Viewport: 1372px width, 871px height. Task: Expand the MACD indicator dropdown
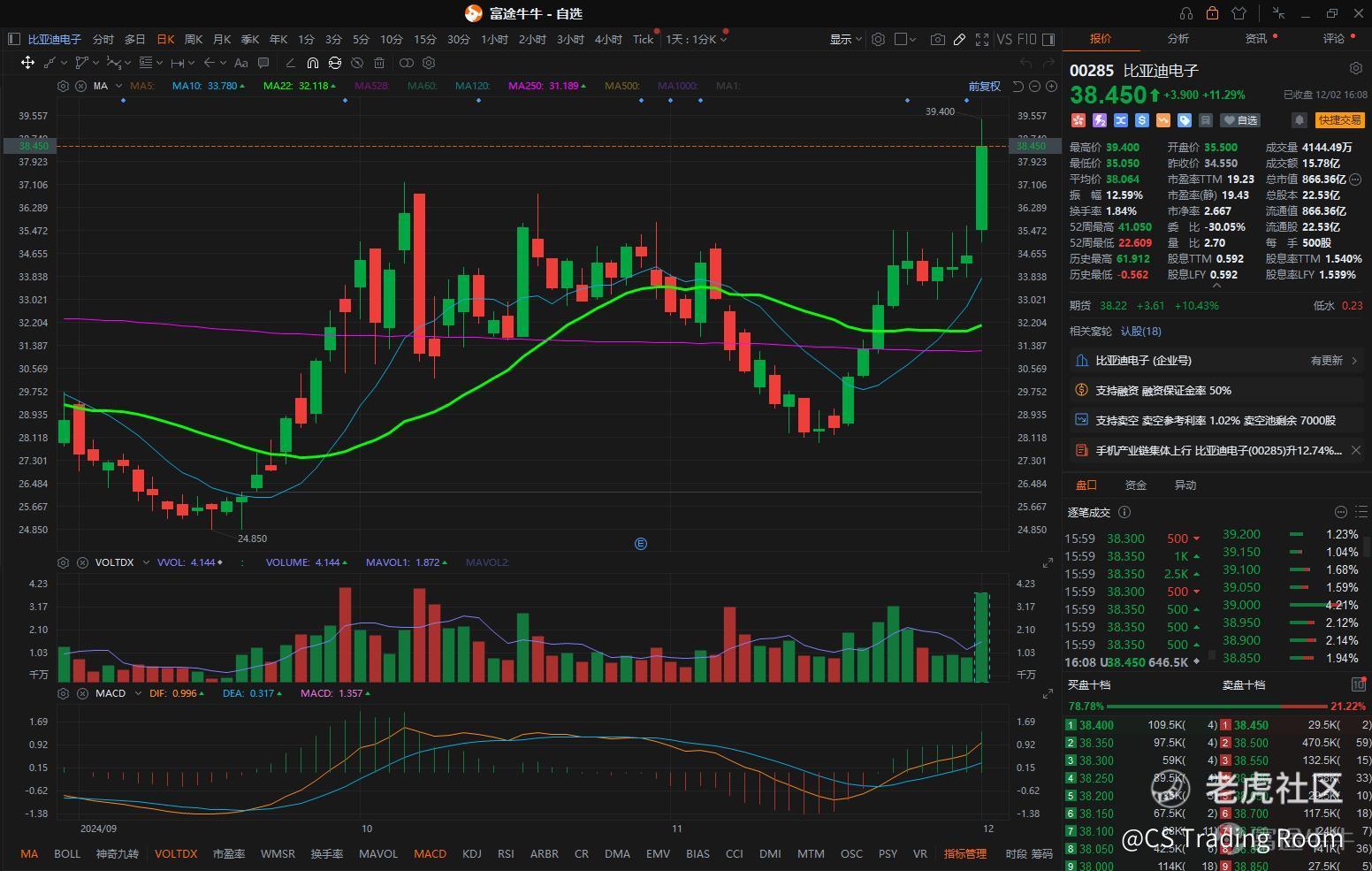137,693
